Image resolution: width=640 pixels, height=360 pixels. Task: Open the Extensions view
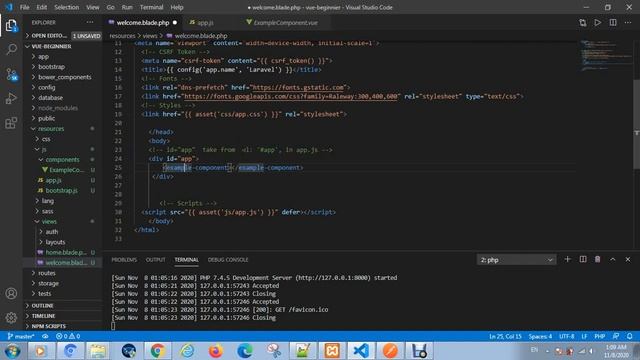click(x=11, y=123)
